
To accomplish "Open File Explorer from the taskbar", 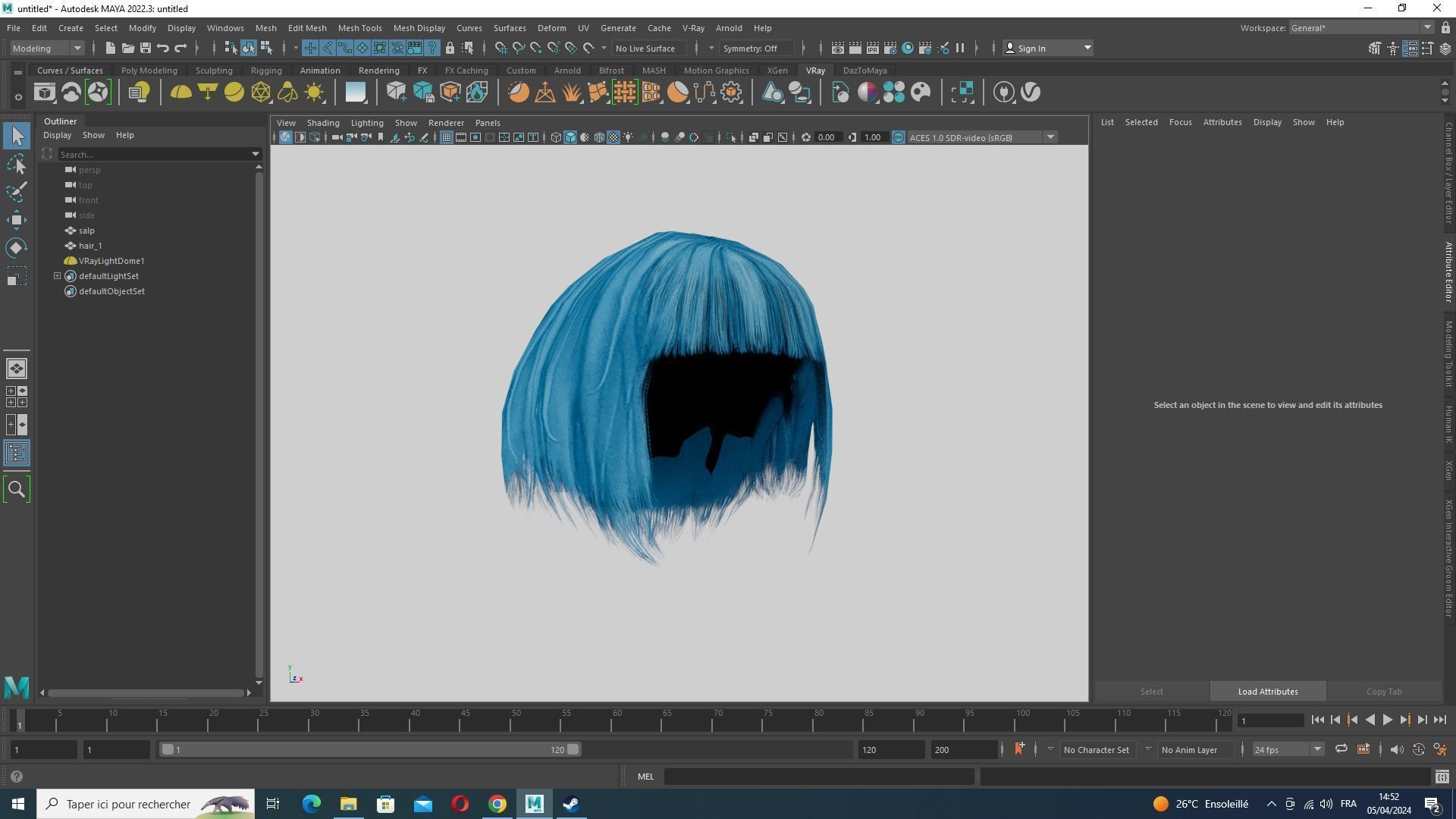I will 348,804.
